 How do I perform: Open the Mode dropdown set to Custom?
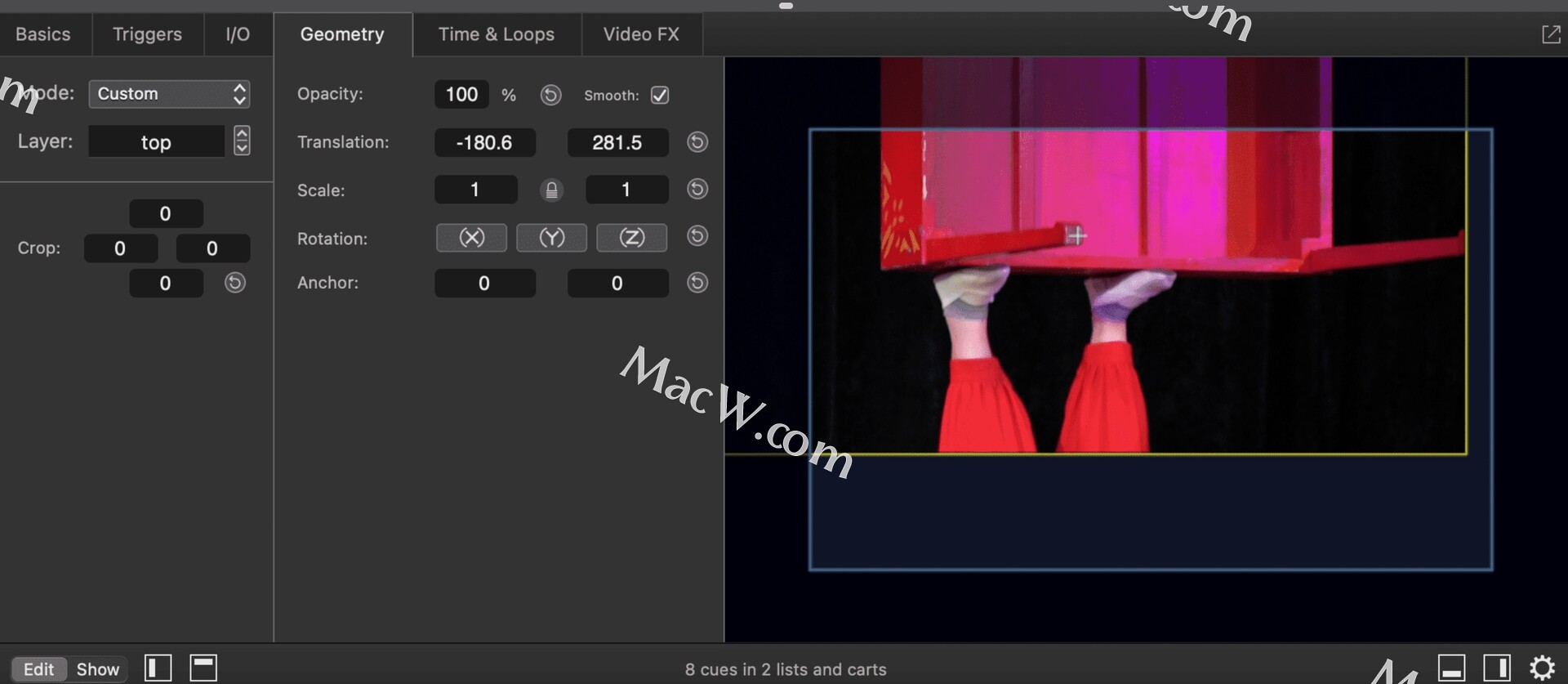point(169,94)
